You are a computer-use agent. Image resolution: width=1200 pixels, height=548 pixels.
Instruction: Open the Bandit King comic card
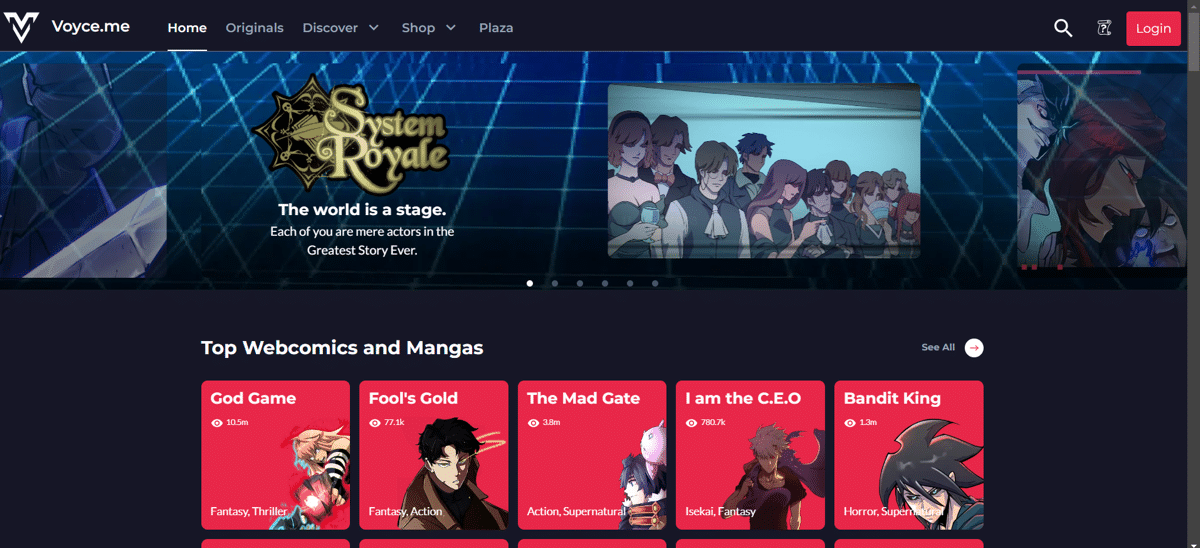908,455
